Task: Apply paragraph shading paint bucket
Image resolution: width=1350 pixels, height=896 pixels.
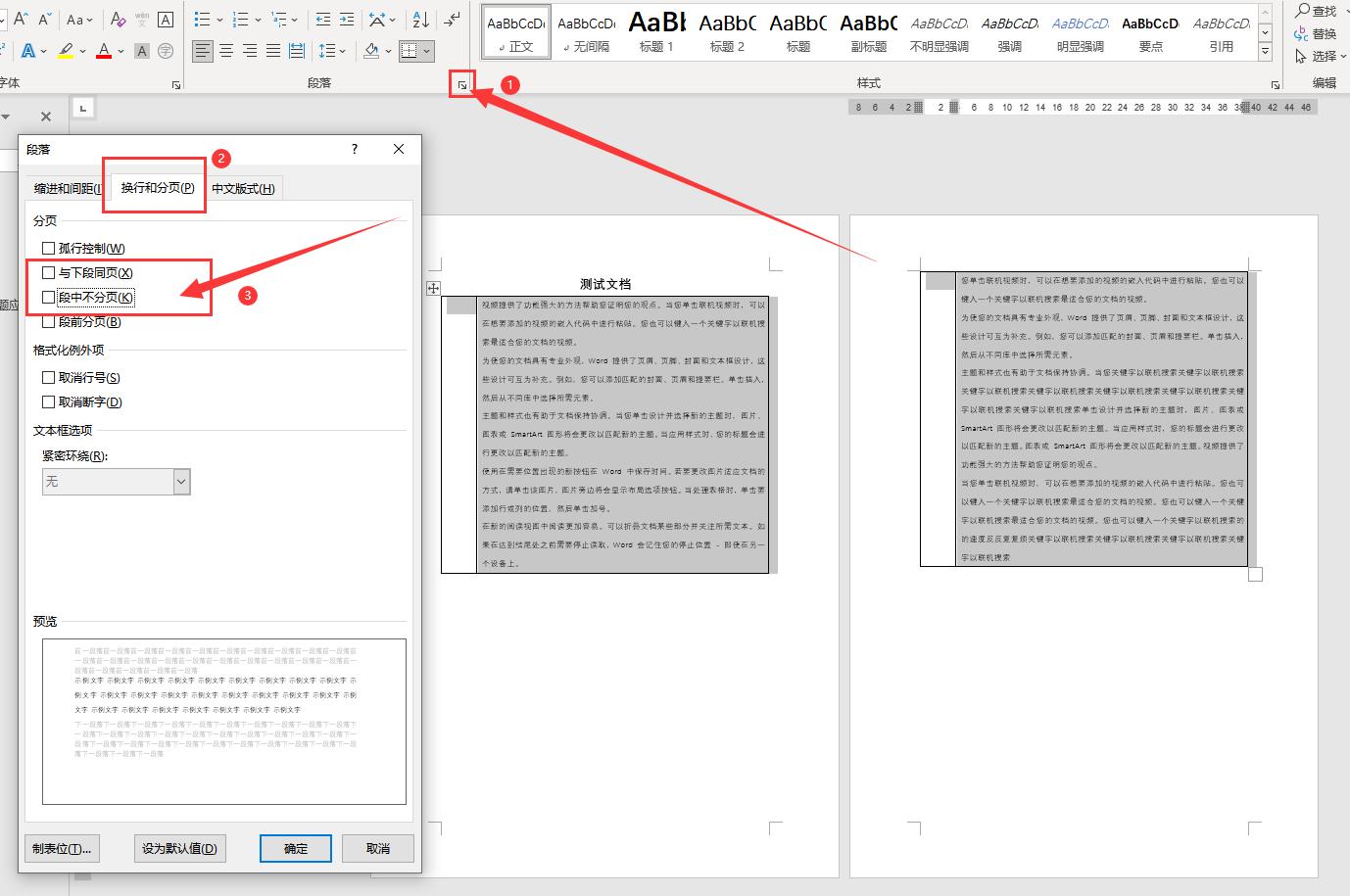Action: (x=371, y=51)
